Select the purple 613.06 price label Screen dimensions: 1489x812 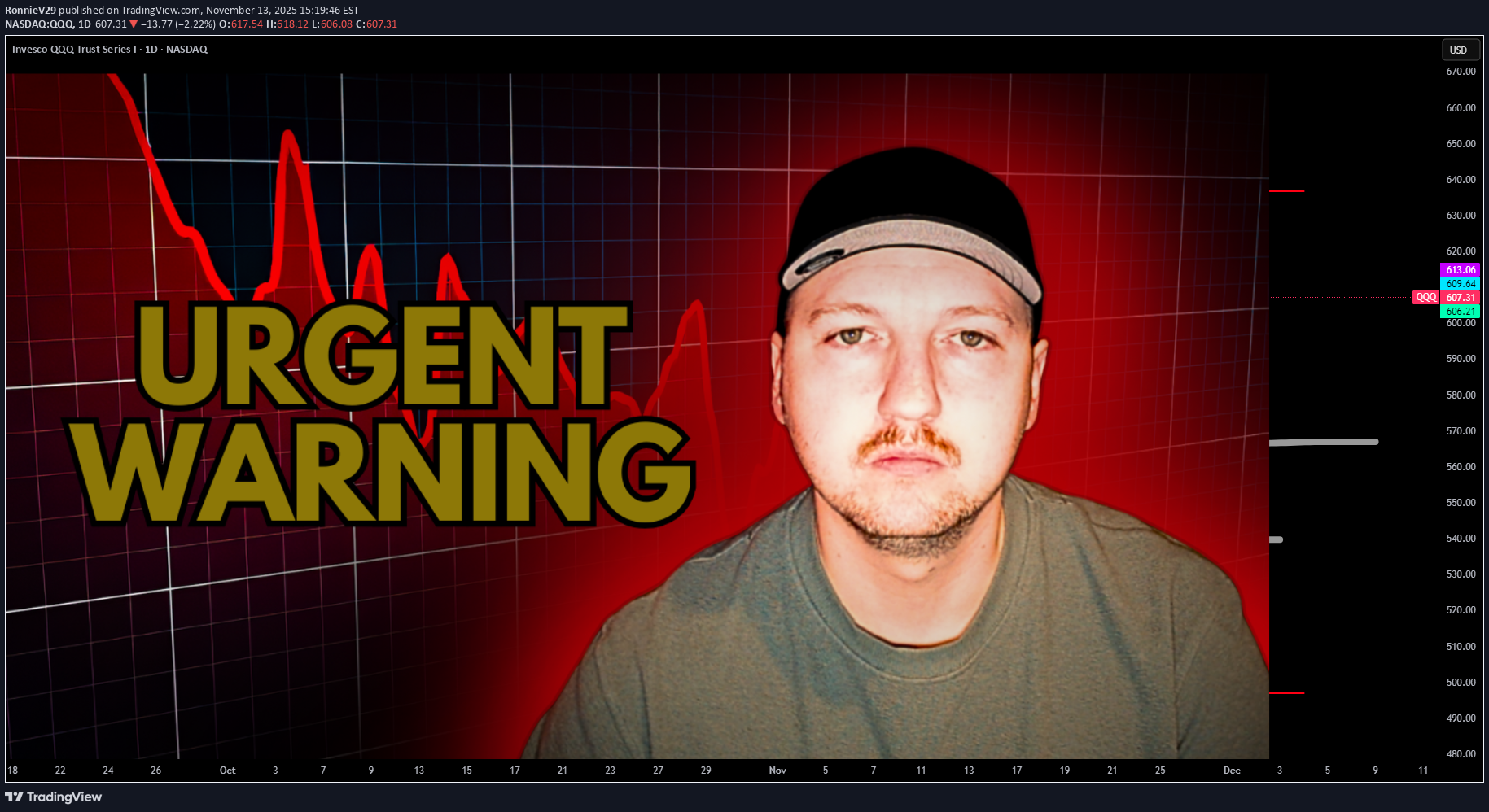tap(1461, 270)
